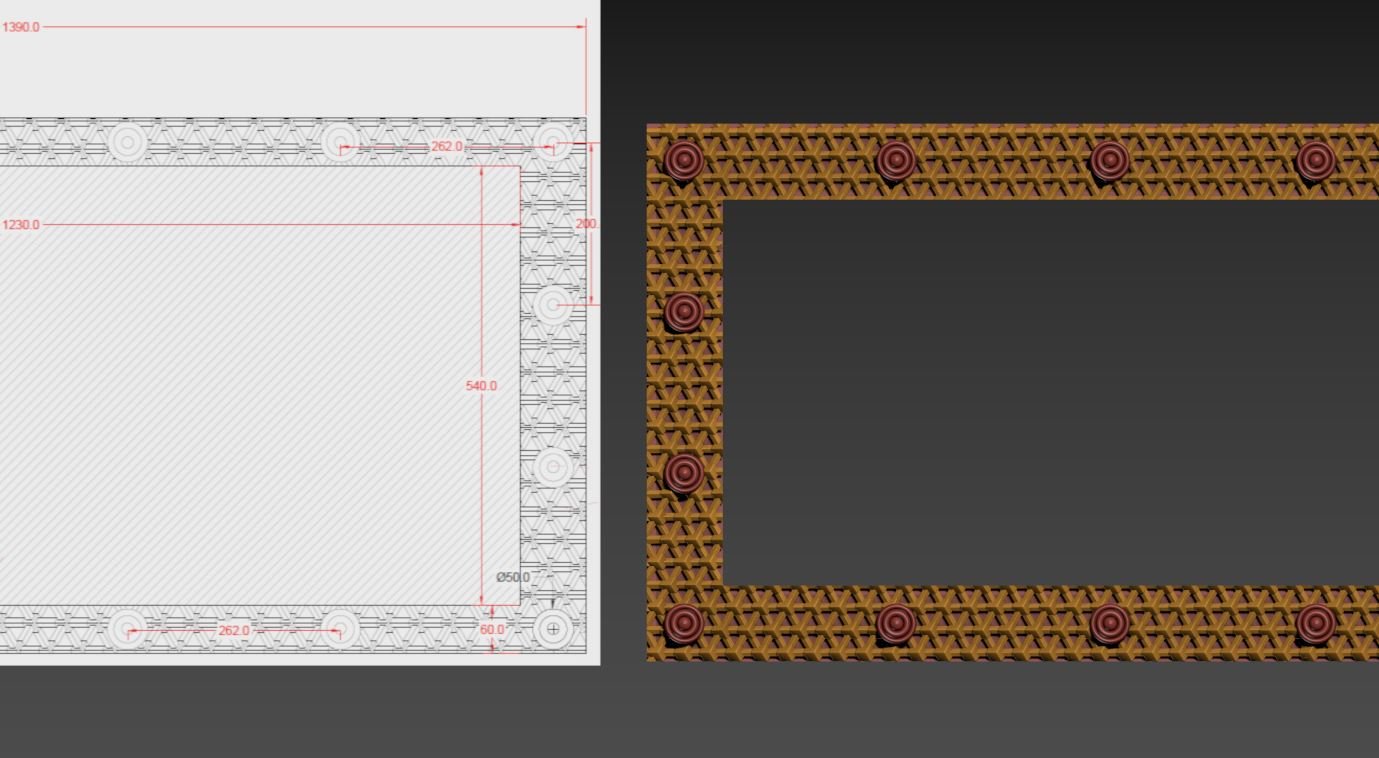Select the Ø50.0 diameter annotation
The image size is (1379, 758).
(513, 577)
